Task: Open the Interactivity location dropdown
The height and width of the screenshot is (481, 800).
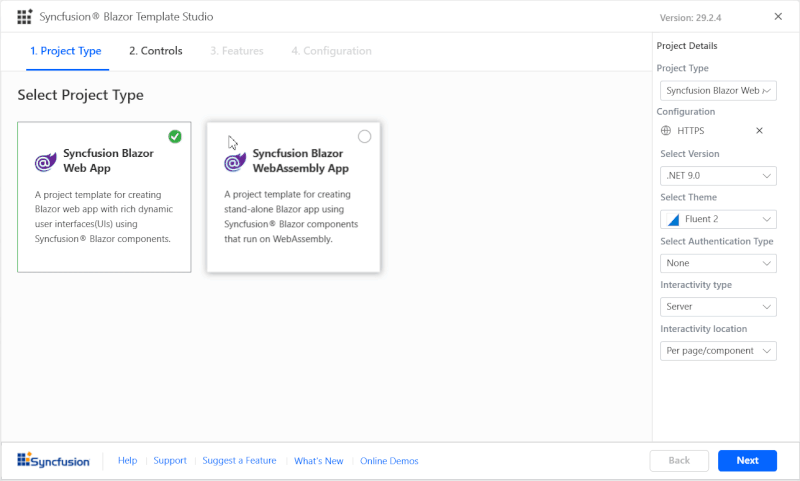Action: [x=718, y=351]
